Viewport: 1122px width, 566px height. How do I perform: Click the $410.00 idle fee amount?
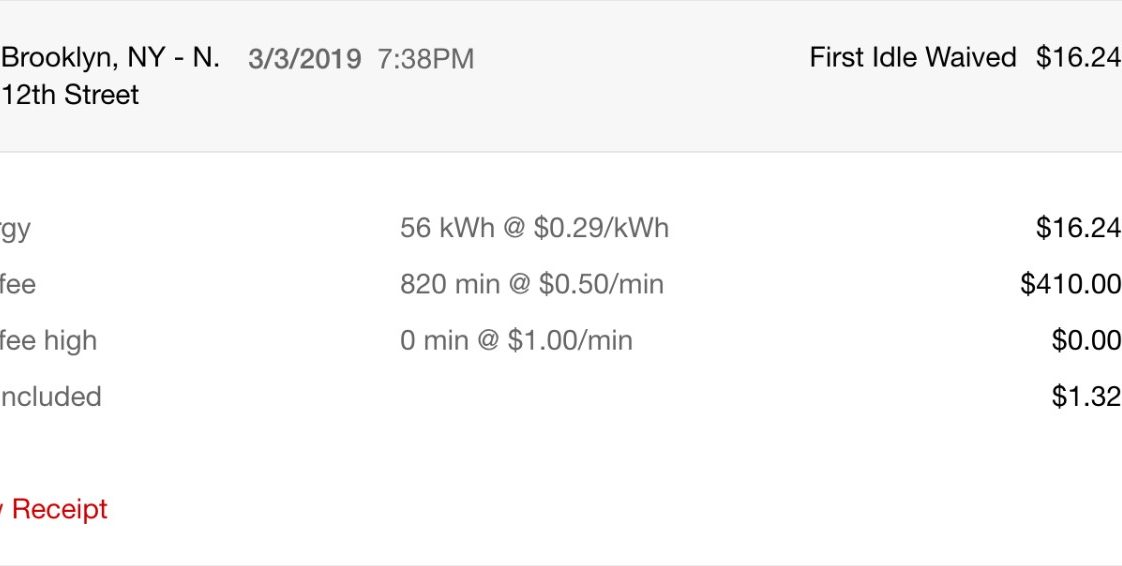tap(1070, 284)
